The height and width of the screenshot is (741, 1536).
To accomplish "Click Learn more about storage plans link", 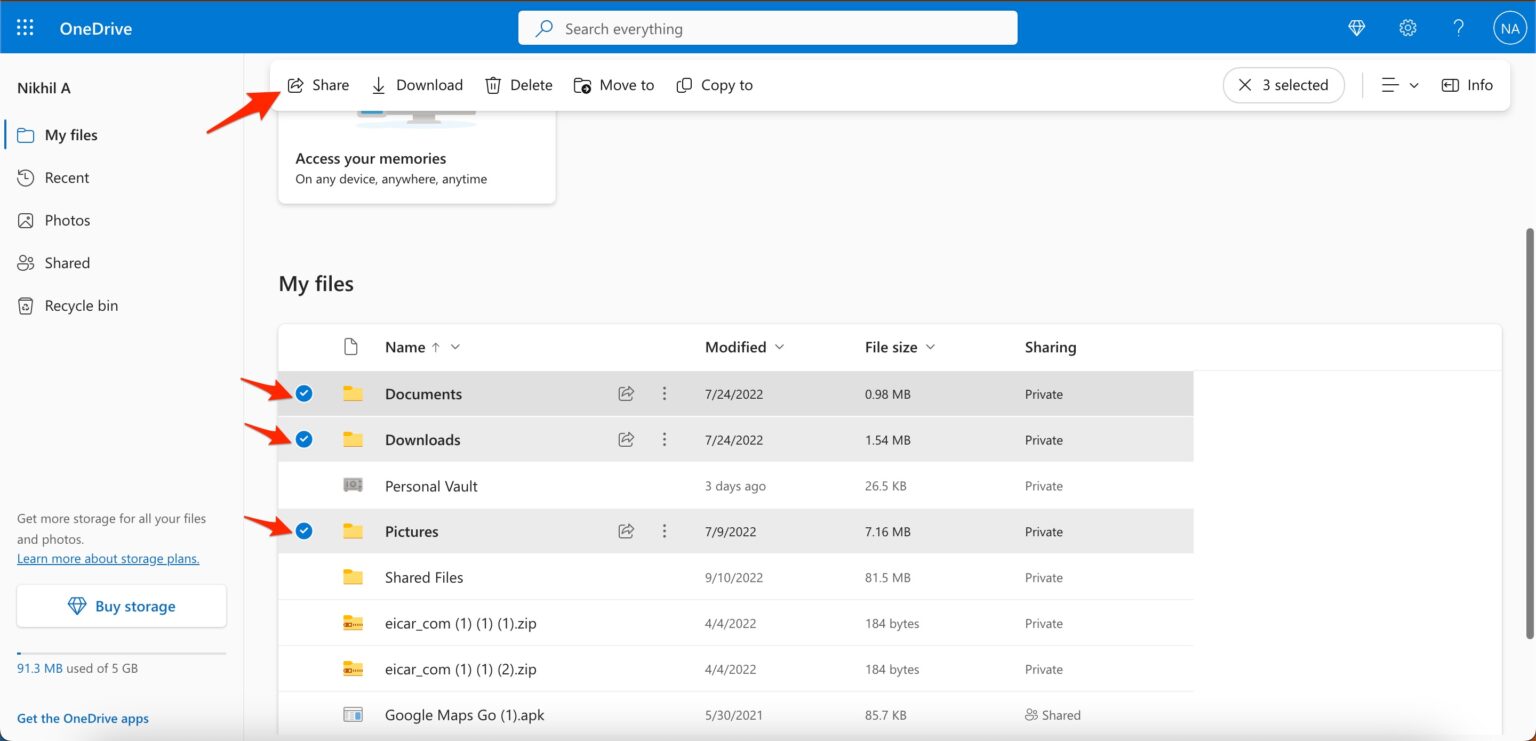I will coord(108,559).
